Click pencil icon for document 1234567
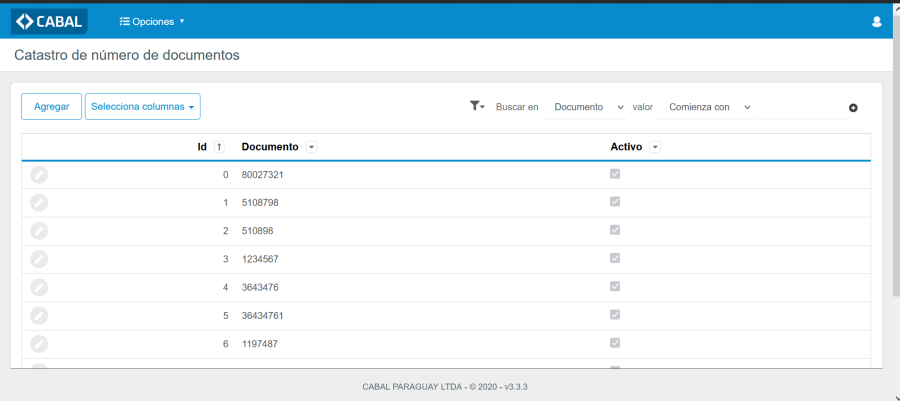Viewport: 900px width, 401px height. (x=39, y=259)
